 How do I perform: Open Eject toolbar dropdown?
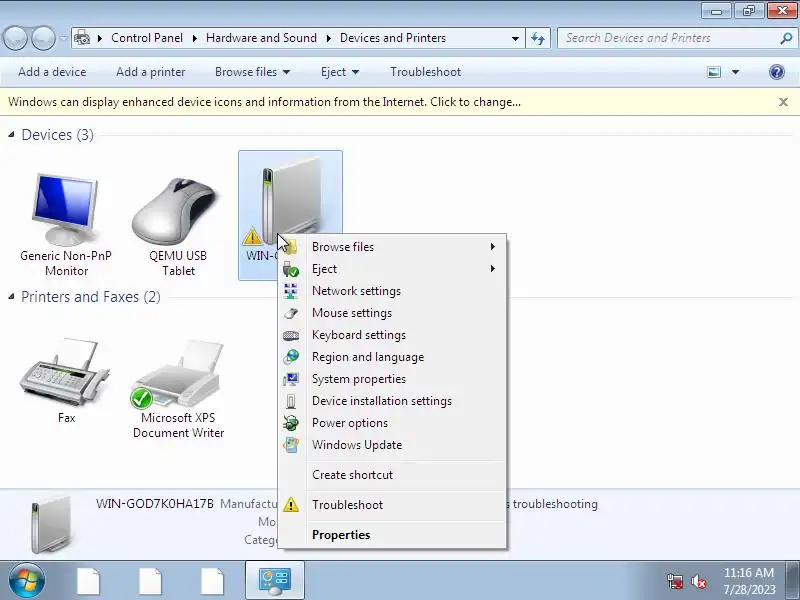point(340,72)
